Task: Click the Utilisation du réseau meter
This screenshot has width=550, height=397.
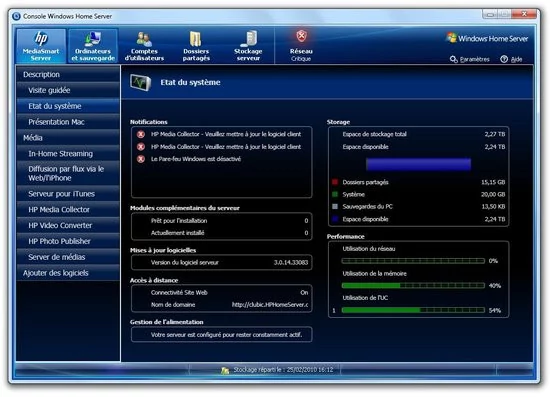Action: pyautogui.click(x=413, y=261)
